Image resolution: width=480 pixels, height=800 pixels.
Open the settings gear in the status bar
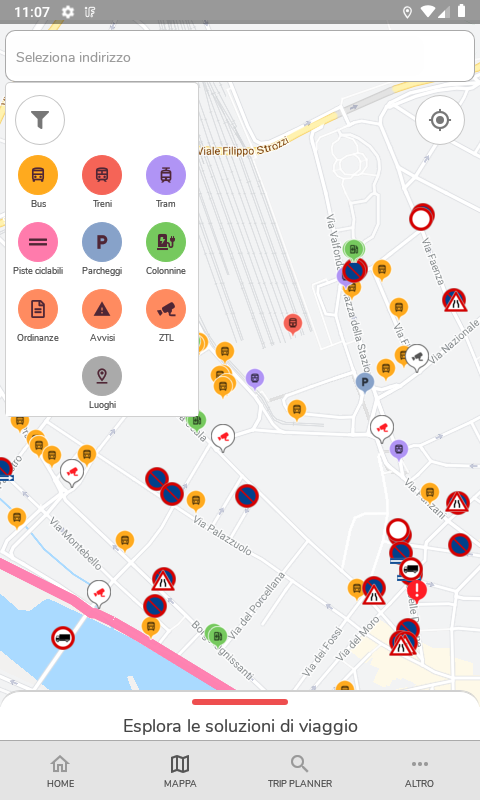[x=67, y=11]
